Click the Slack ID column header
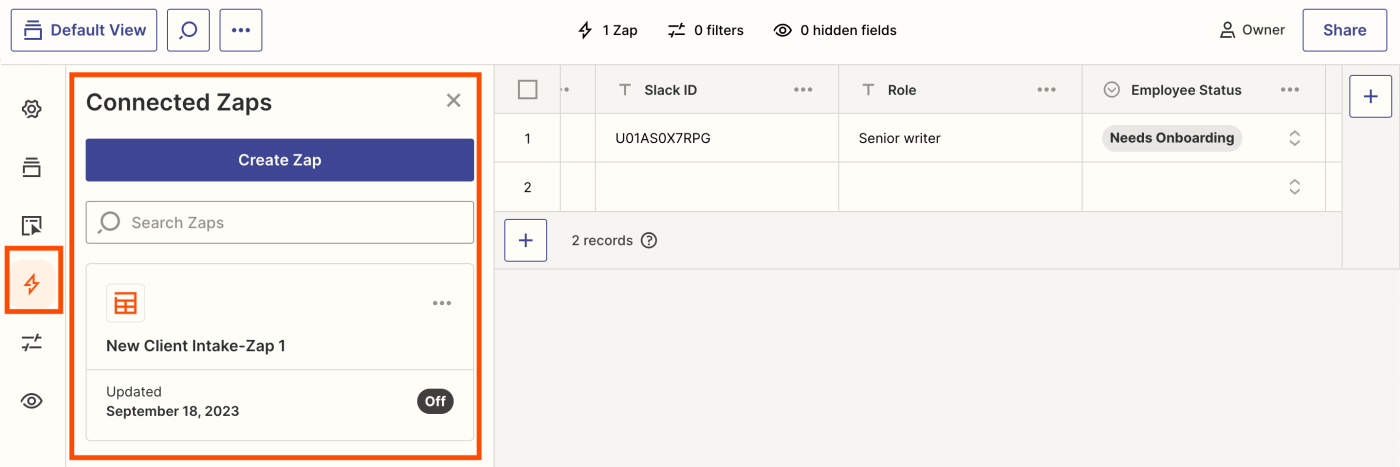 (x=717, y=90)
